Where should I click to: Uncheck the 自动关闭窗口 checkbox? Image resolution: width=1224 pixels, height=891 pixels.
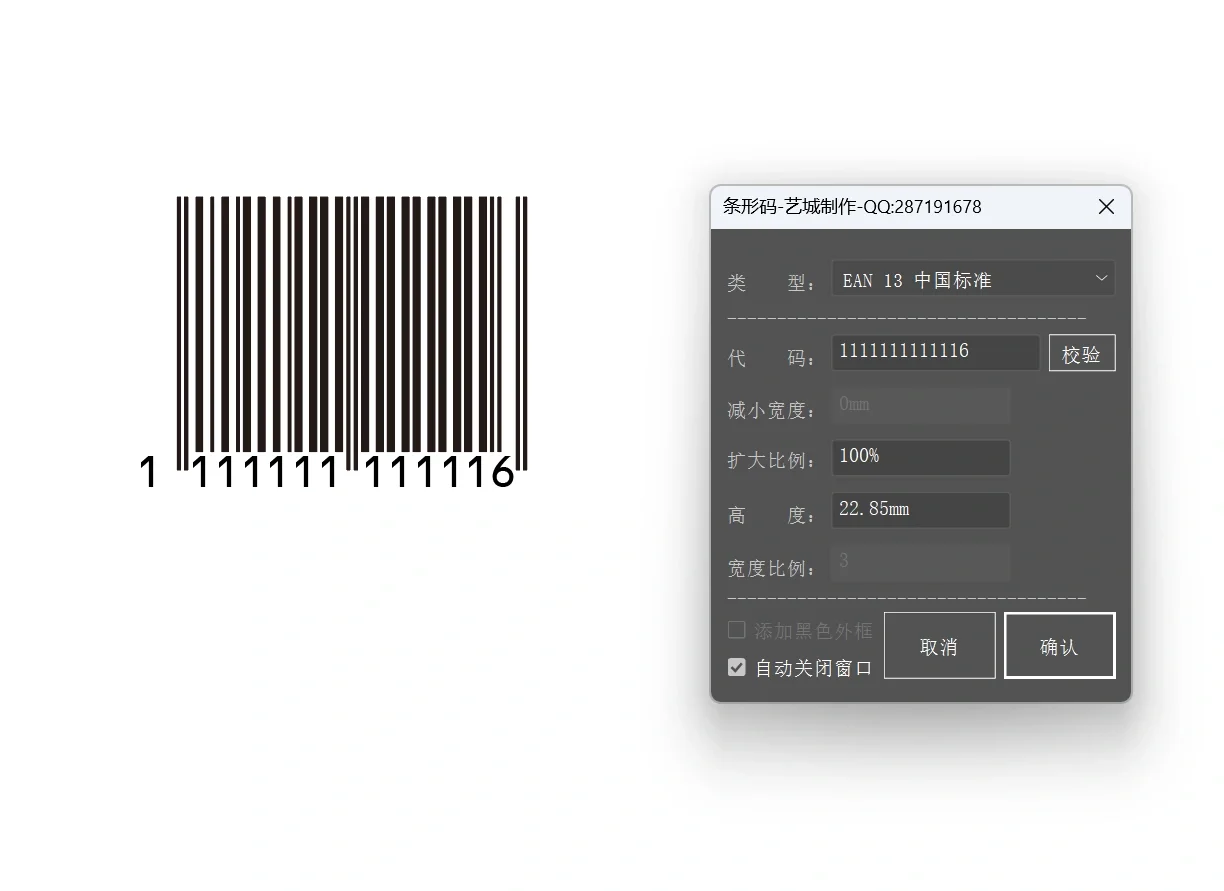(x=737, y=667)
